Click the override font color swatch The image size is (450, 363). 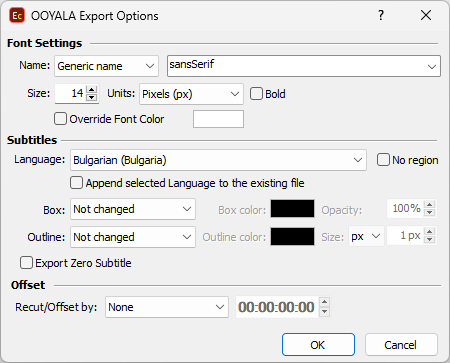click(218, 119)
